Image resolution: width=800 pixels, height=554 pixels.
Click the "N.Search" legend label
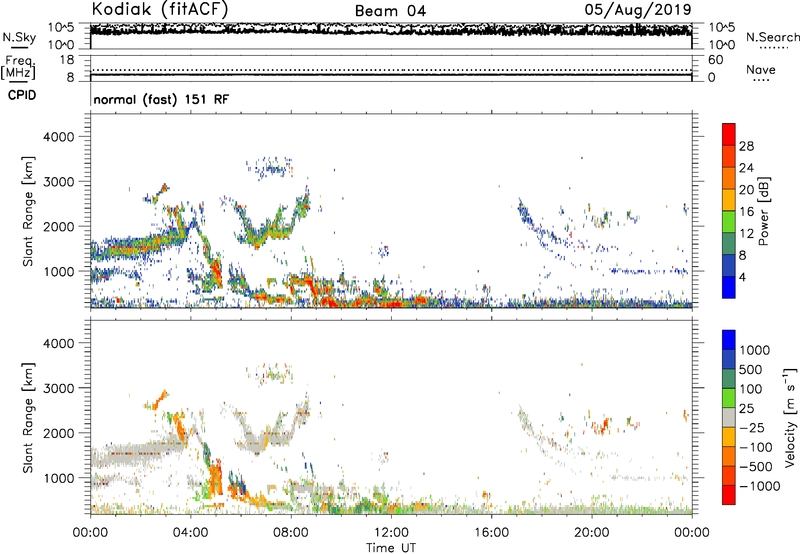(x=772, y=37)
